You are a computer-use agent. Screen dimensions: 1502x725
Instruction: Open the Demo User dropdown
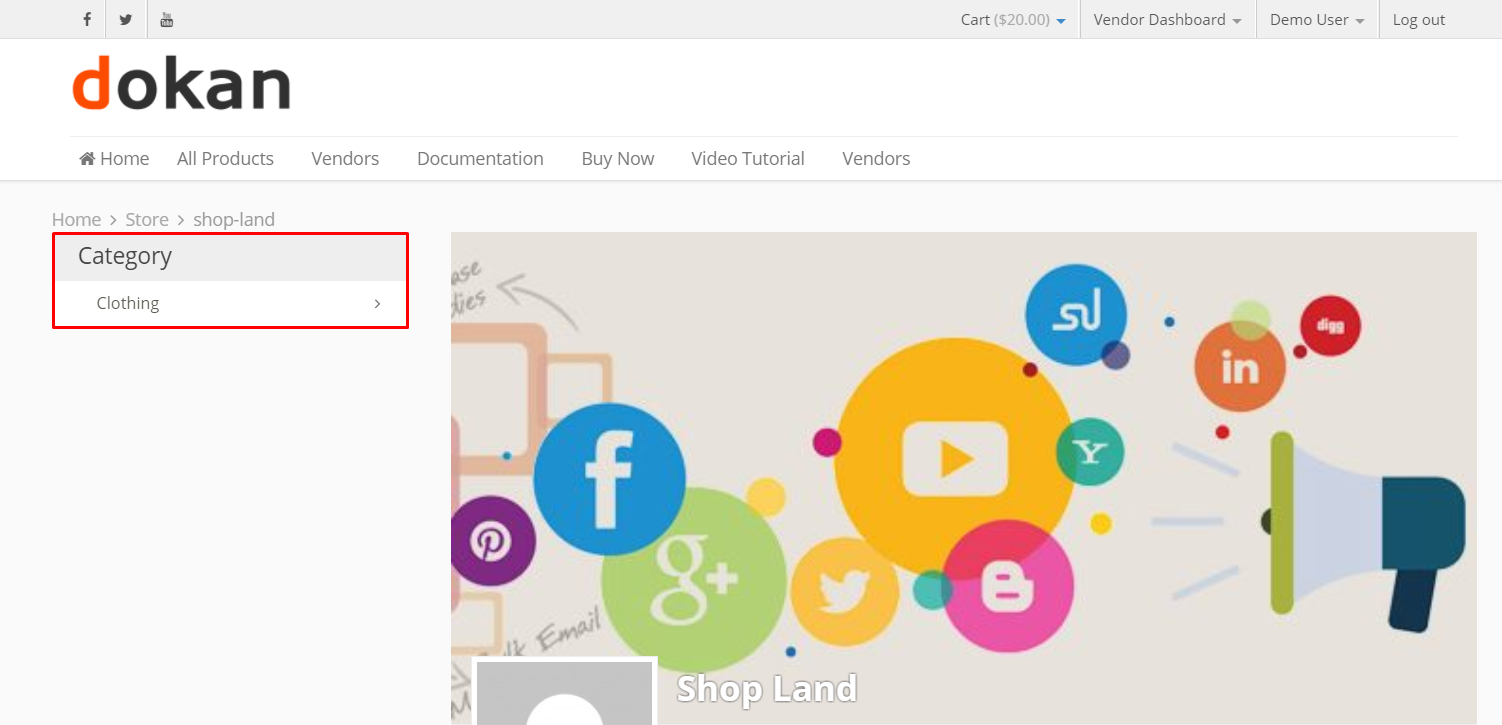1317,20
